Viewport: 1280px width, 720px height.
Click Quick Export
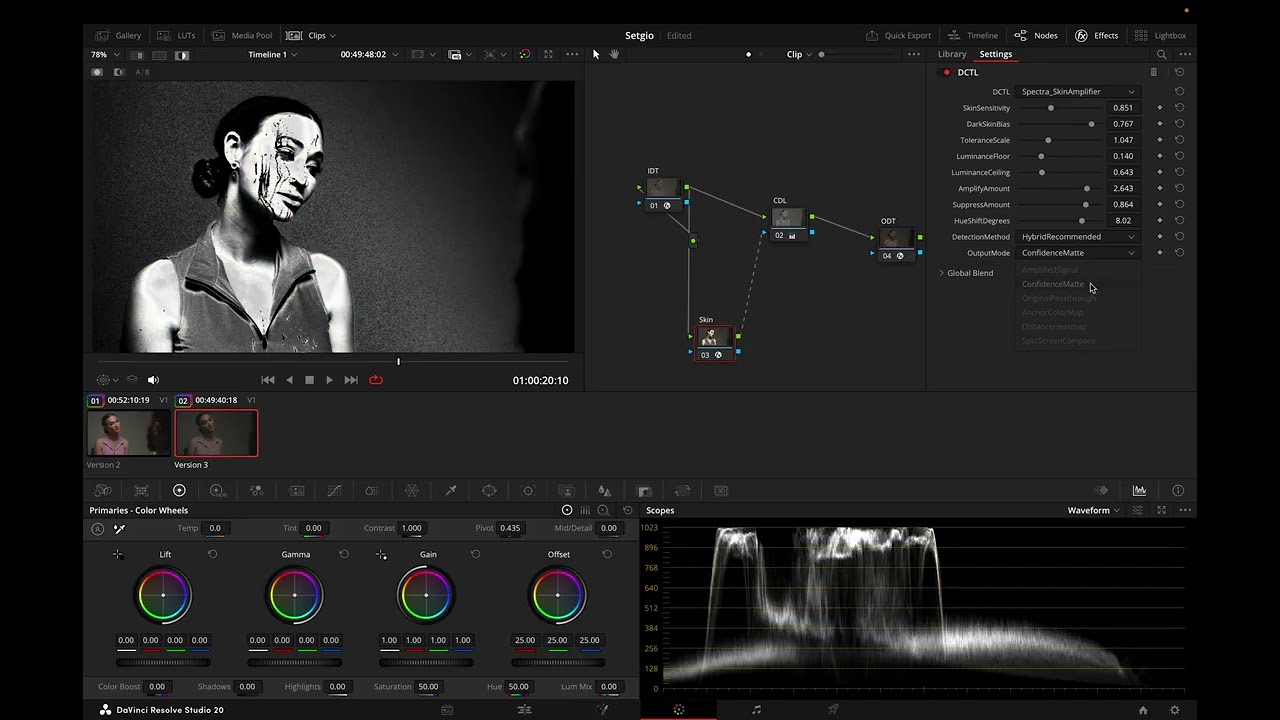click(x=898, y=35)
